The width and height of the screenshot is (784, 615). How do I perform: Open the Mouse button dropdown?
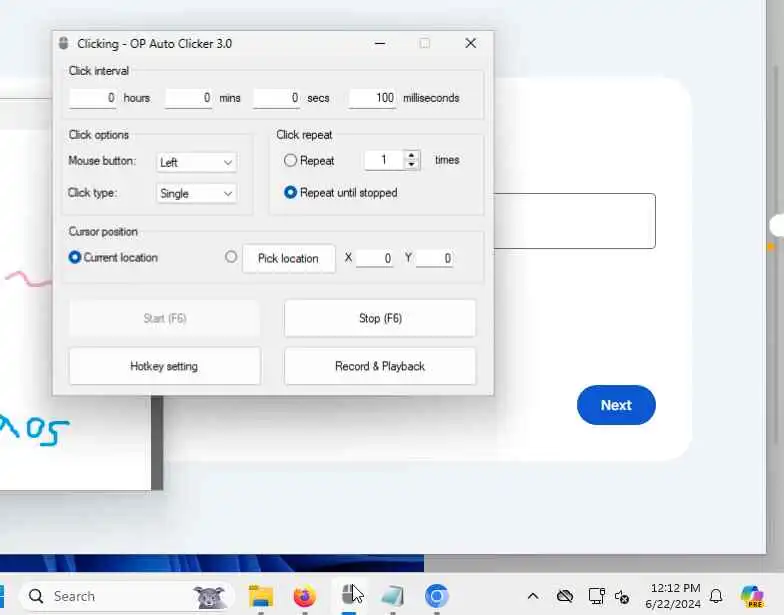coord(196,162)
